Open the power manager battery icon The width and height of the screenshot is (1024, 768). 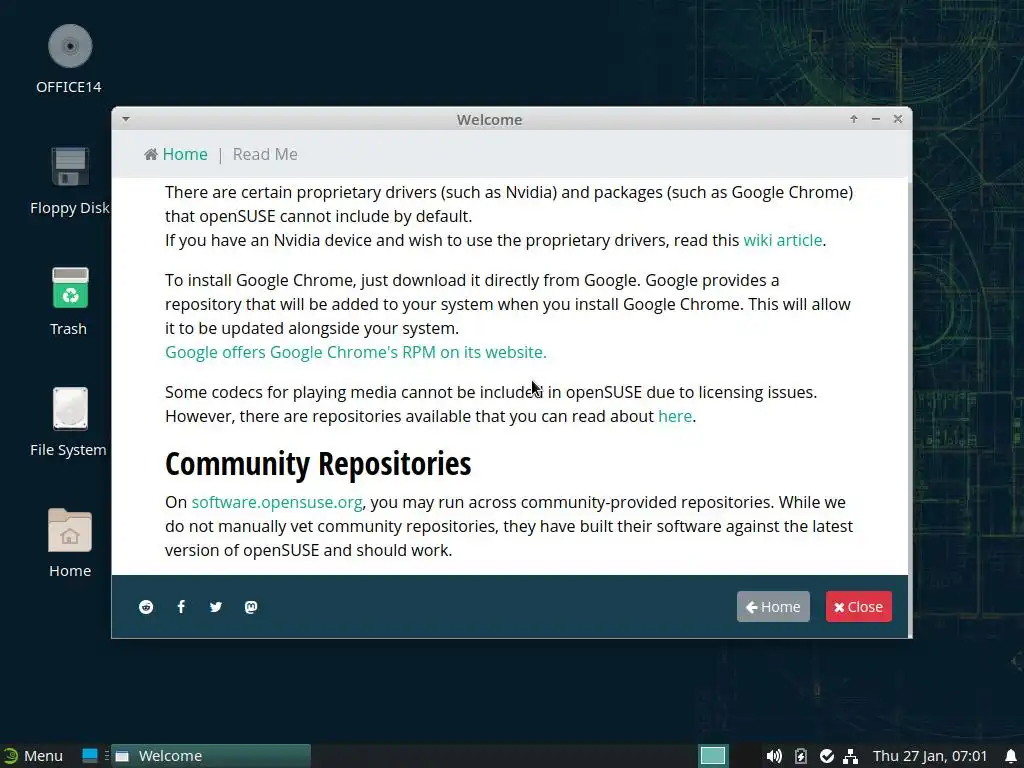tap(801, 756)
